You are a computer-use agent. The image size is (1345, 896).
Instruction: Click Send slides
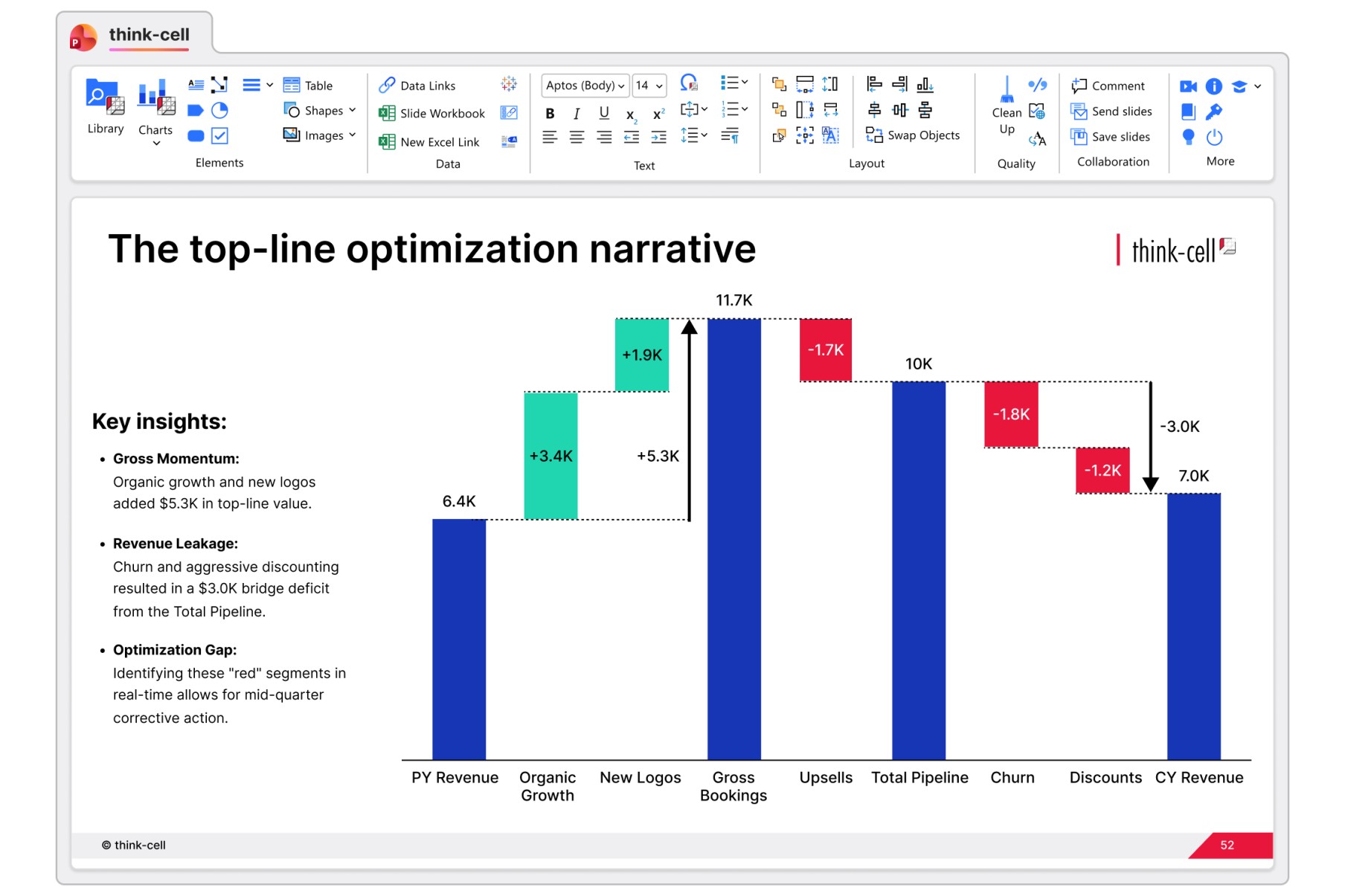click(x=1111, y=112)
